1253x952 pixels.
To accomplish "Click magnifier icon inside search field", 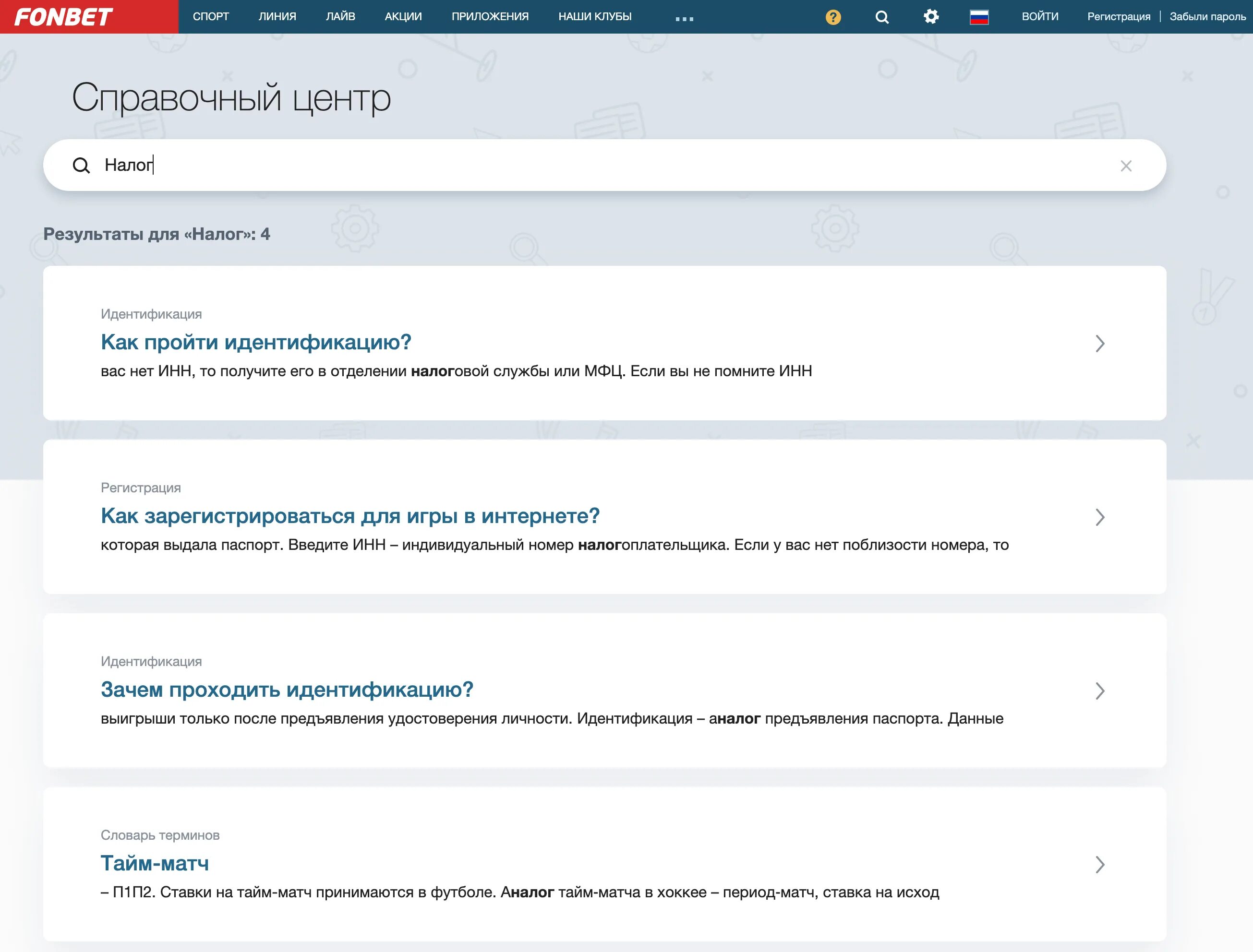I will click(82, 166).
